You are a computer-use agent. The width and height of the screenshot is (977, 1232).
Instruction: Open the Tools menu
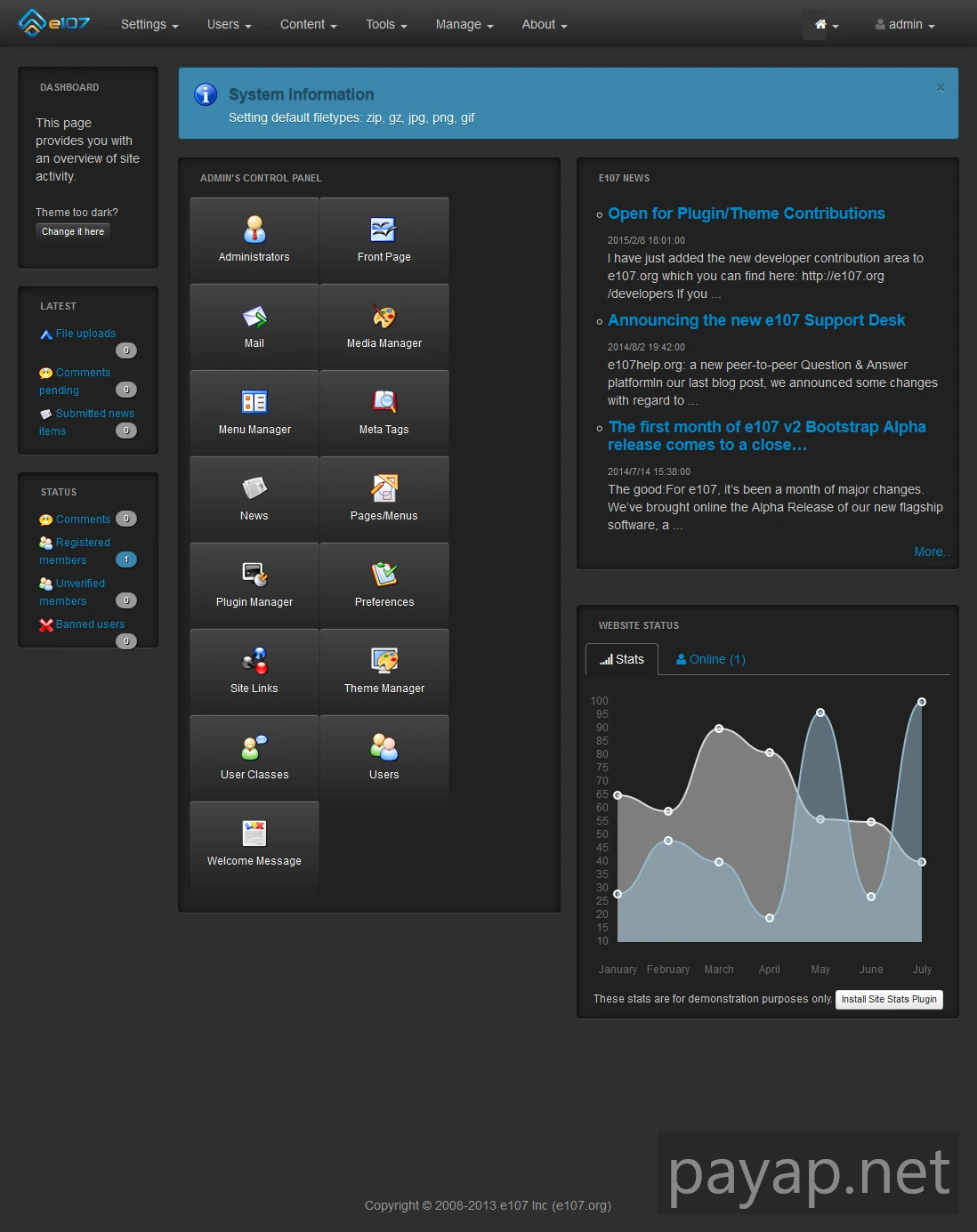386,25
